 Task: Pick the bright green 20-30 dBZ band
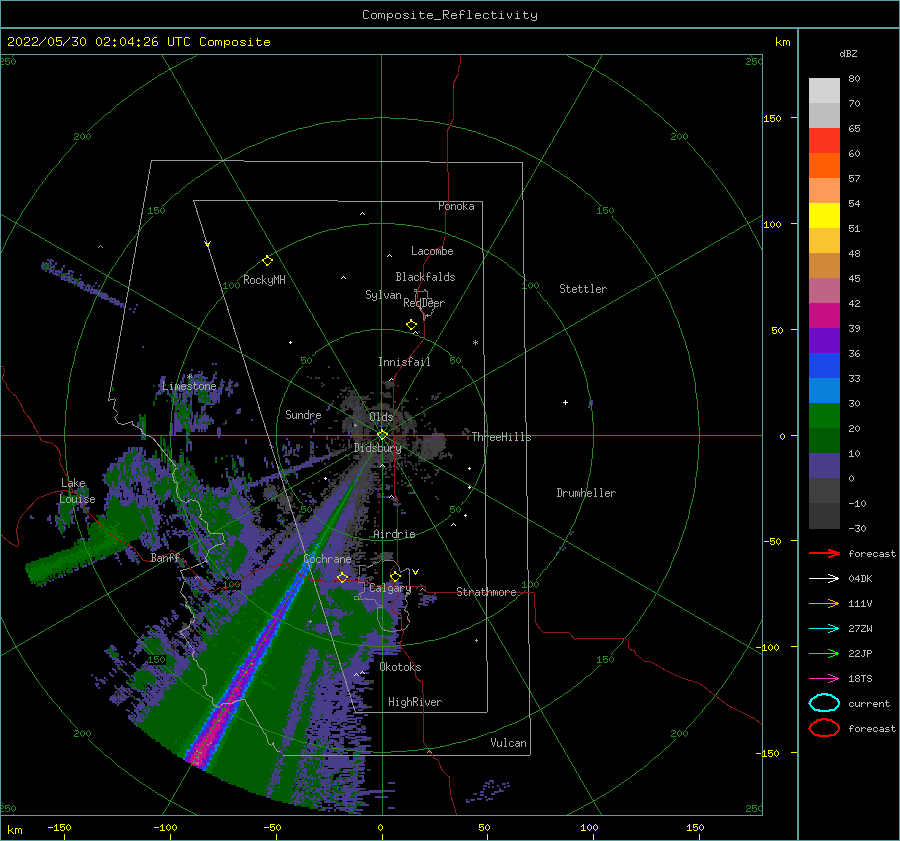pyautogui.click(x=824, y=415)
